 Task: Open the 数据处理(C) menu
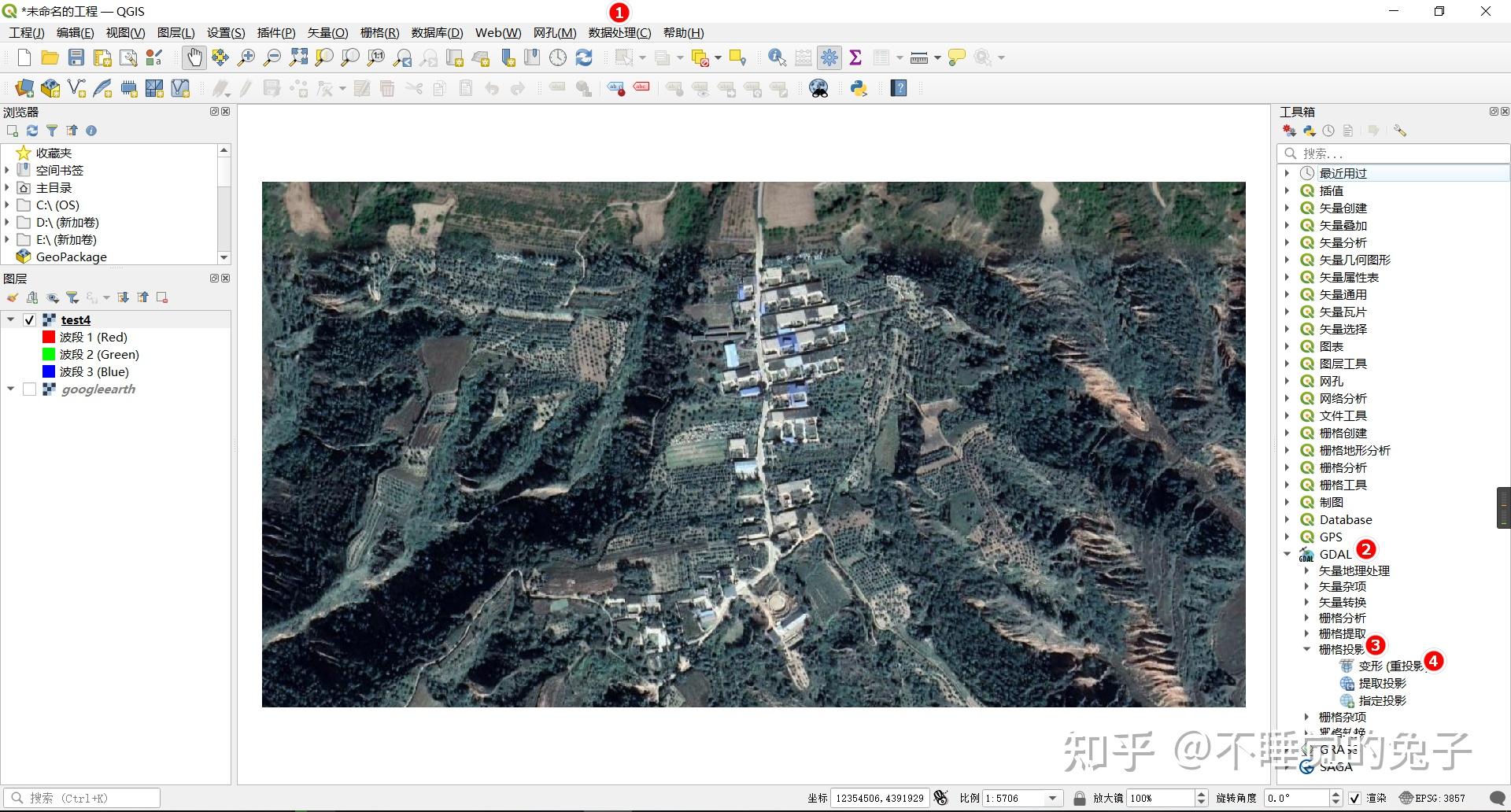point(619,32)
